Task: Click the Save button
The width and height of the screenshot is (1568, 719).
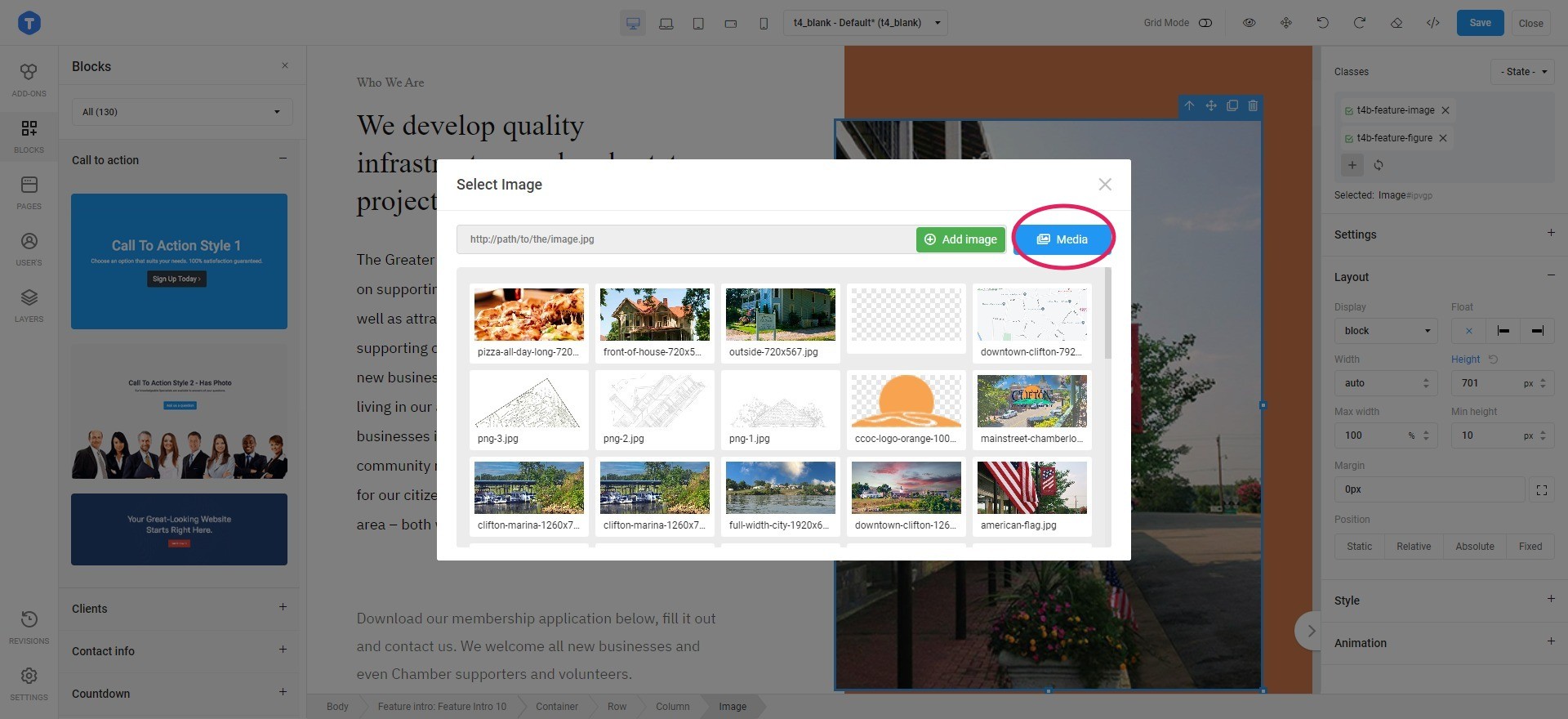Action: (1480, 23)
